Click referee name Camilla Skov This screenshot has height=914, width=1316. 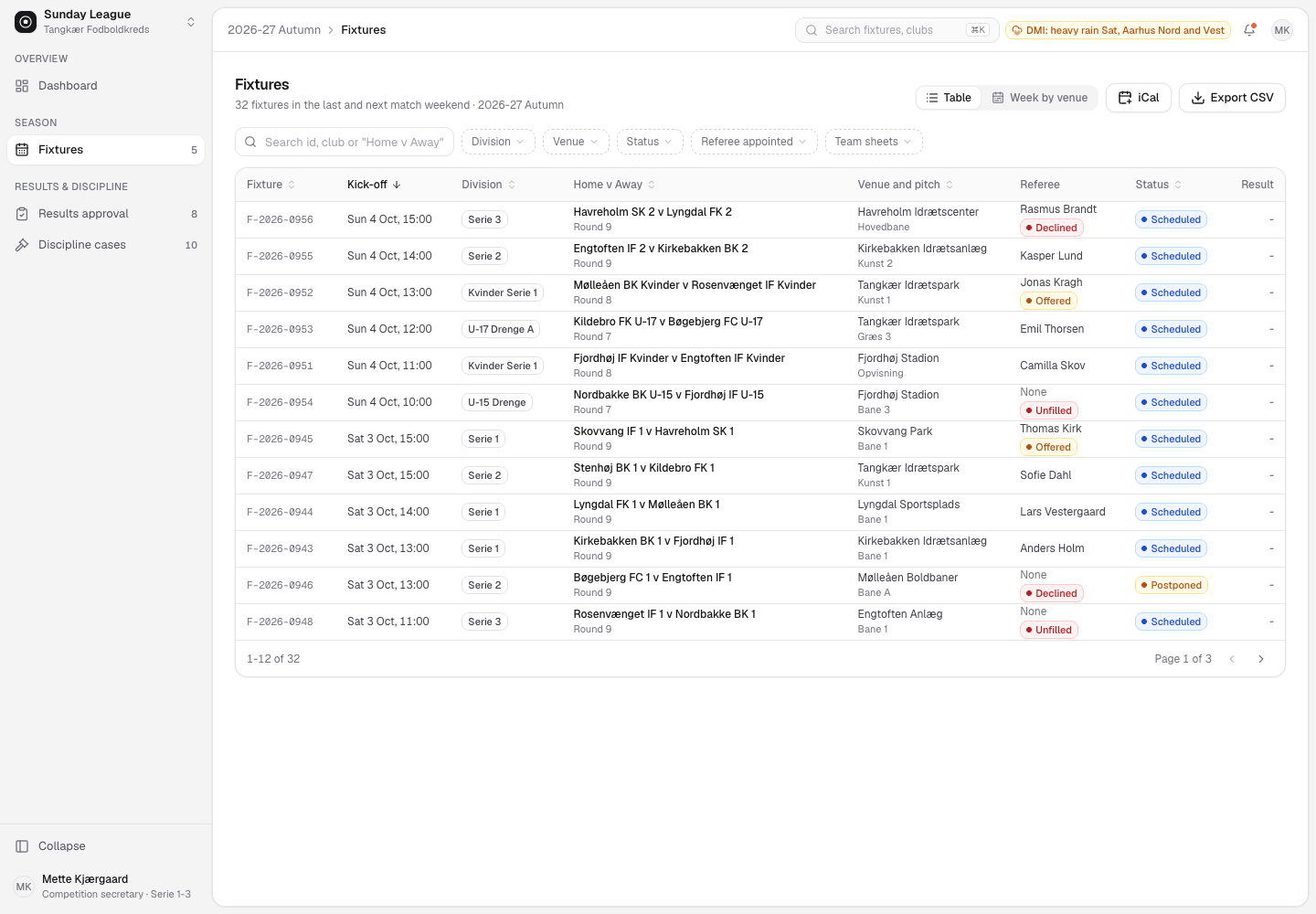1053,367
